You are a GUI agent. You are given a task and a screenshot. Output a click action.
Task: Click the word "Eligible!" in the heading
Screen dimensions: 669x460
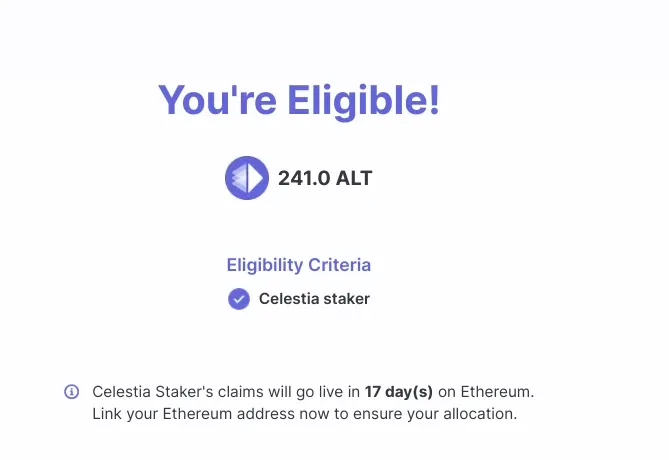(364, 101)
